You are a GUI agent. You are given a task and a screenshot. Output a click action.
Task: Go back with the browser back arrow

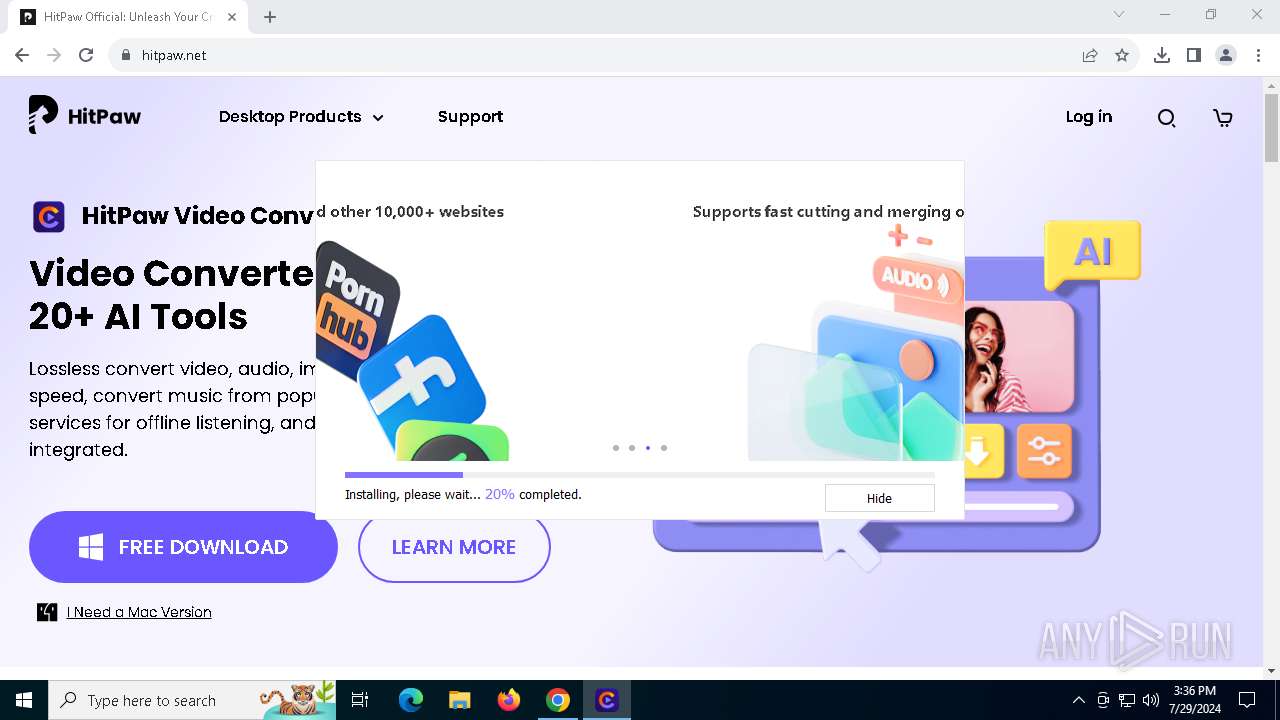click(22, 55)
